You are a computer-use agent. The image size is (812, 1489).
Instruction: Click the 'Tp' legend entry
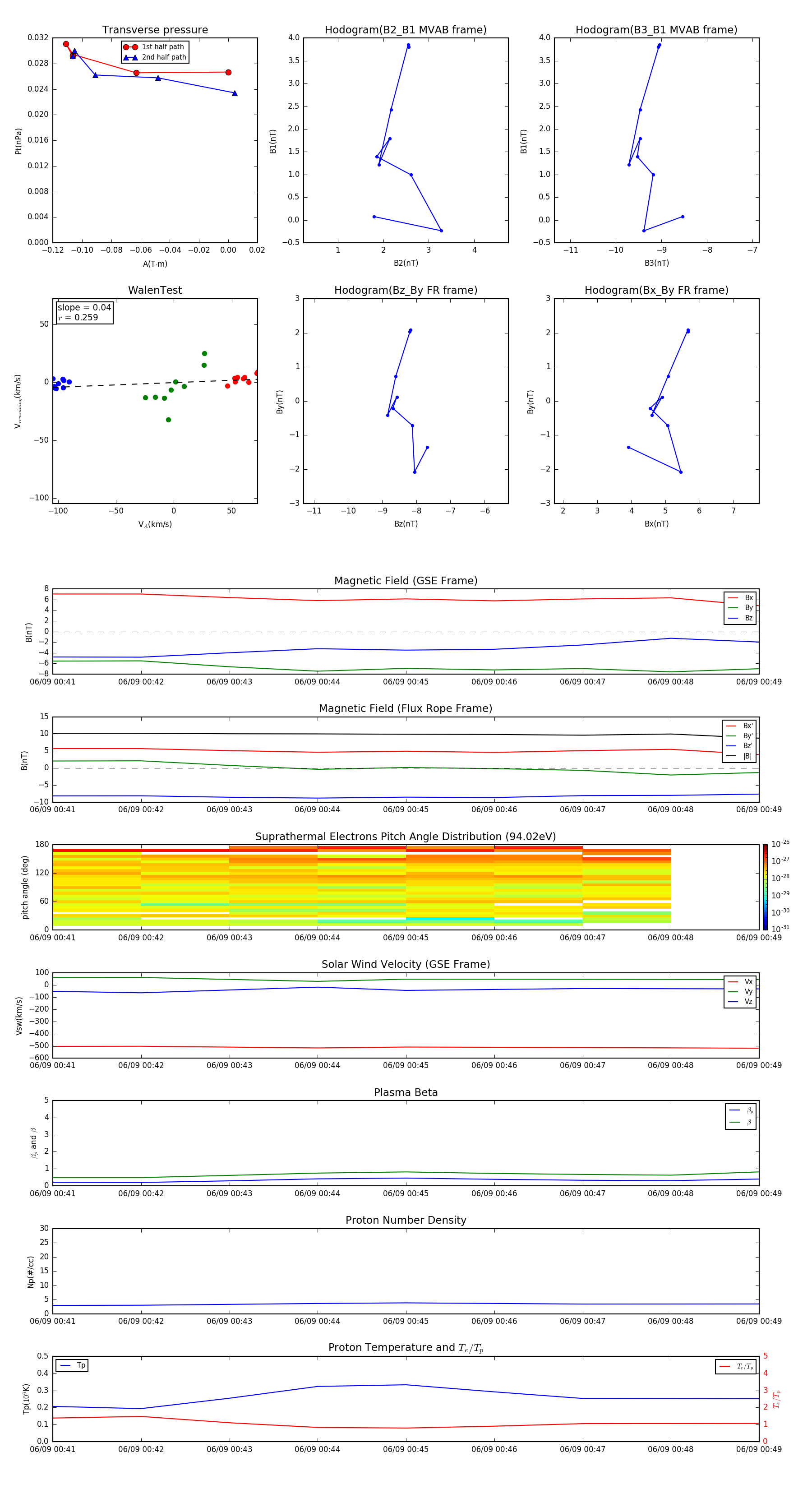[x=72, y=1366]
